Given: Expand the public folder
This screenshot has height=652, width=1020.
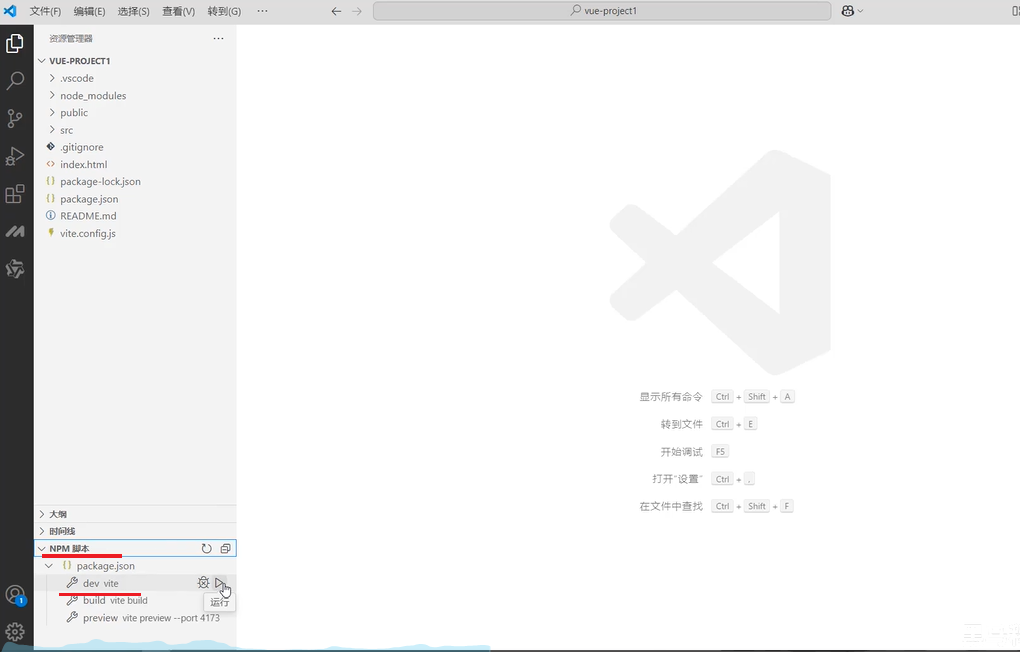Looking at the screenshot, I should pyautogui.click(x=135, y=113).
